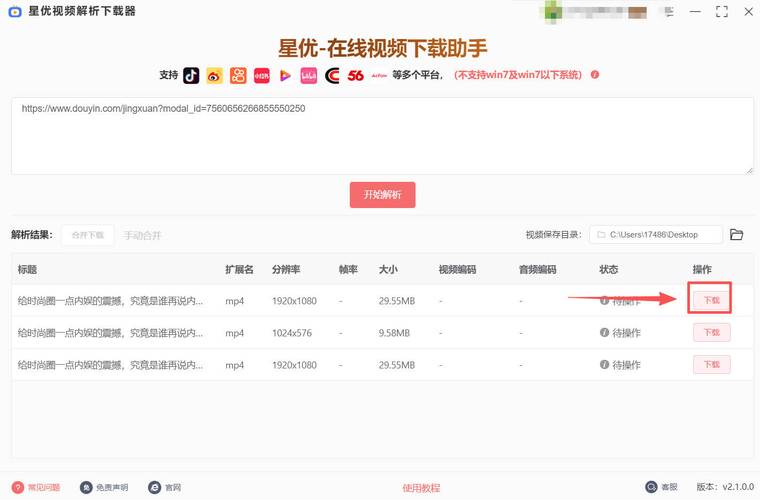Click the 待操作 status in third row
Viewport: 760px width, 500px height.
(x=627, y=365)
